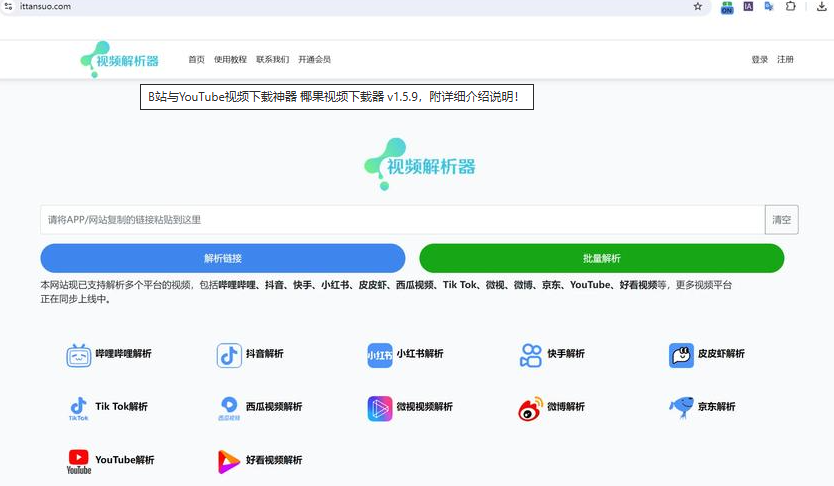Open browser downloads arrow icon
This screenshot has height=486, width=834.
[822, 6]
